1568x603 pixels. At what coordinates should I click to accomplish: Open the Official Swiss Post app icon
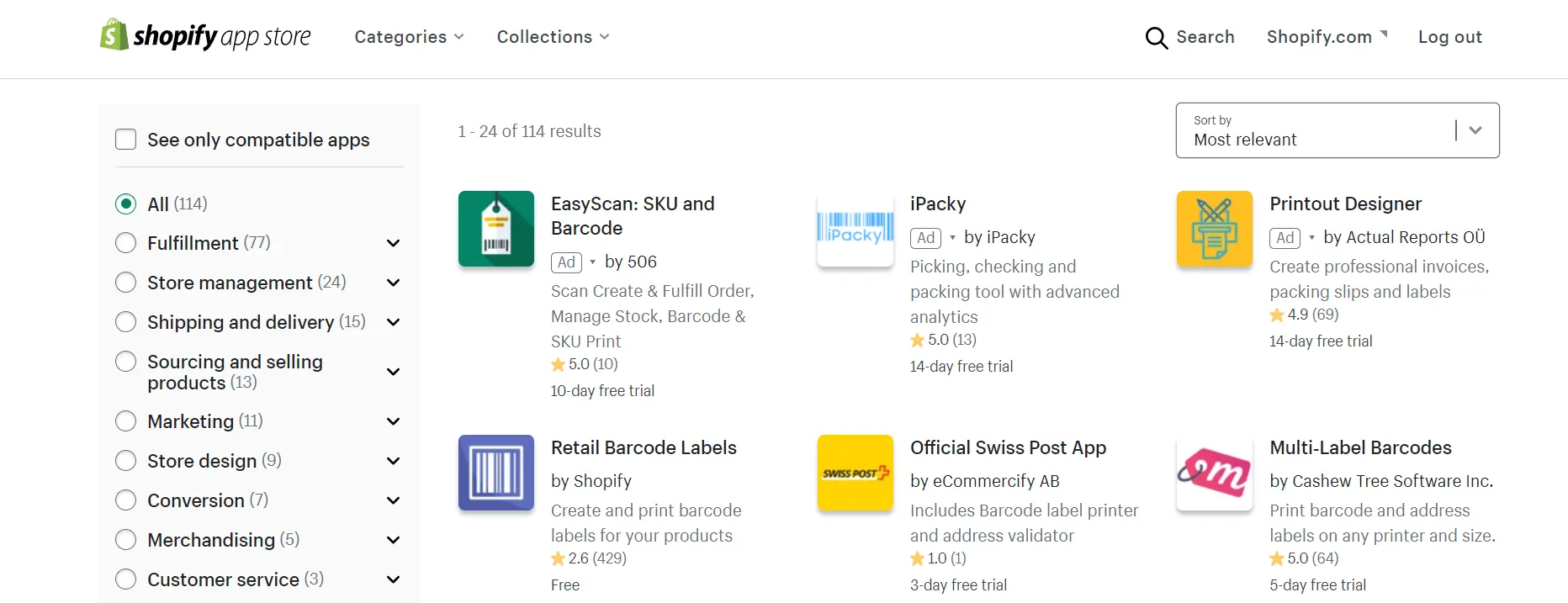(x=856, y=473)
